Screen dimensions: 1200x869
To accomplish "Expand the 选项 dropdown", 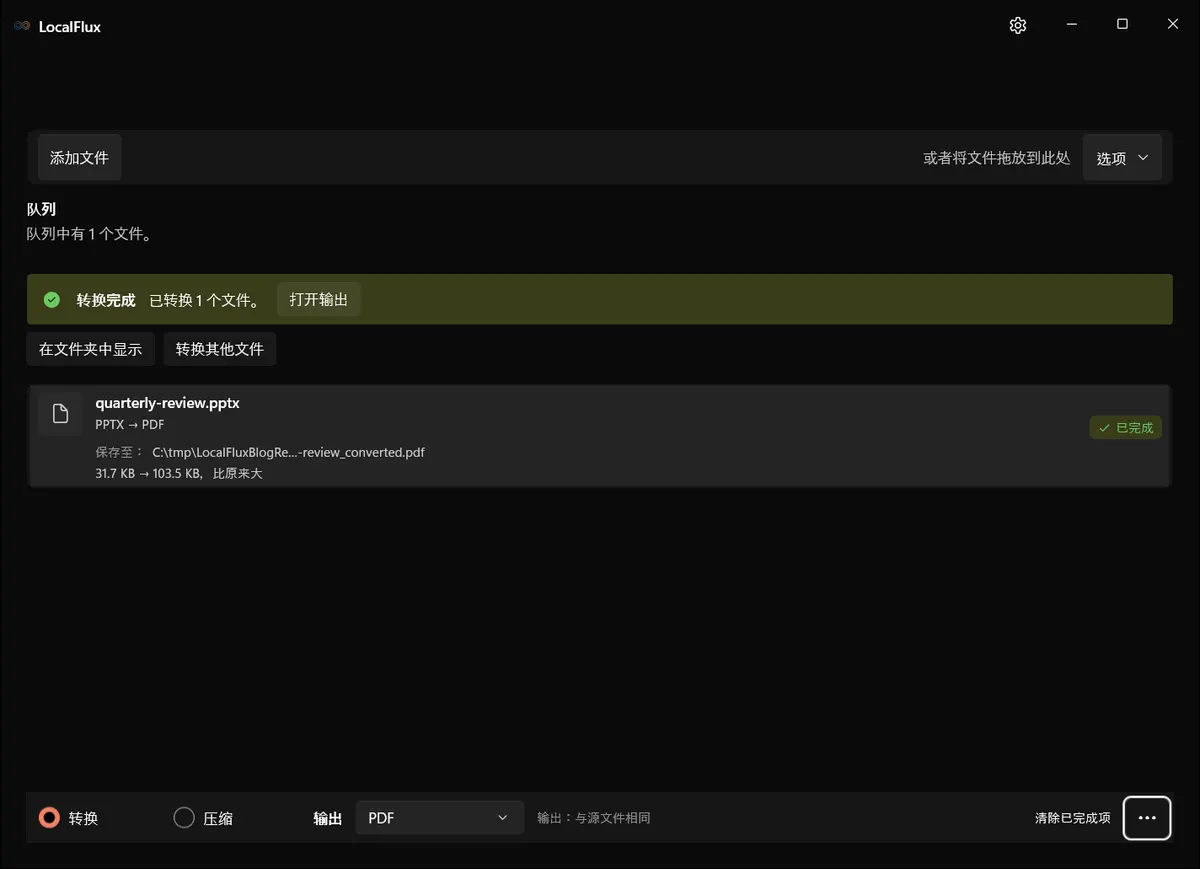I will click(x=1122, y=158).
